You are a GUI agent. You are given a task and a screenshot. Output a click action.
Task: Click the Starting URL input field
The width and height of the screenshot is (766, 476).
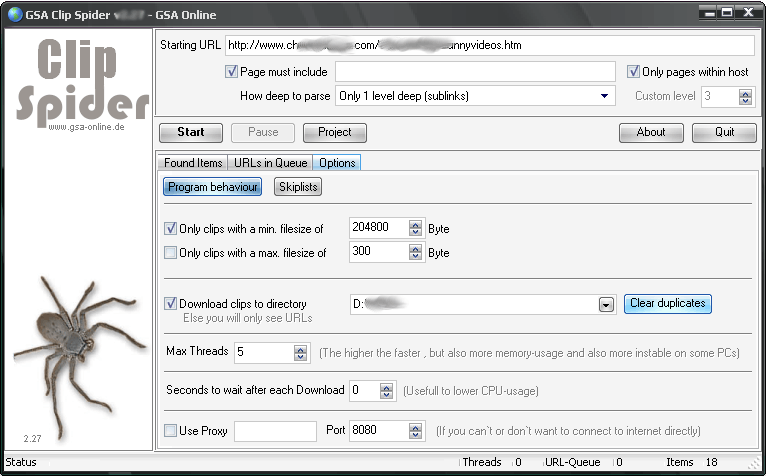click(x=489, y=45)
